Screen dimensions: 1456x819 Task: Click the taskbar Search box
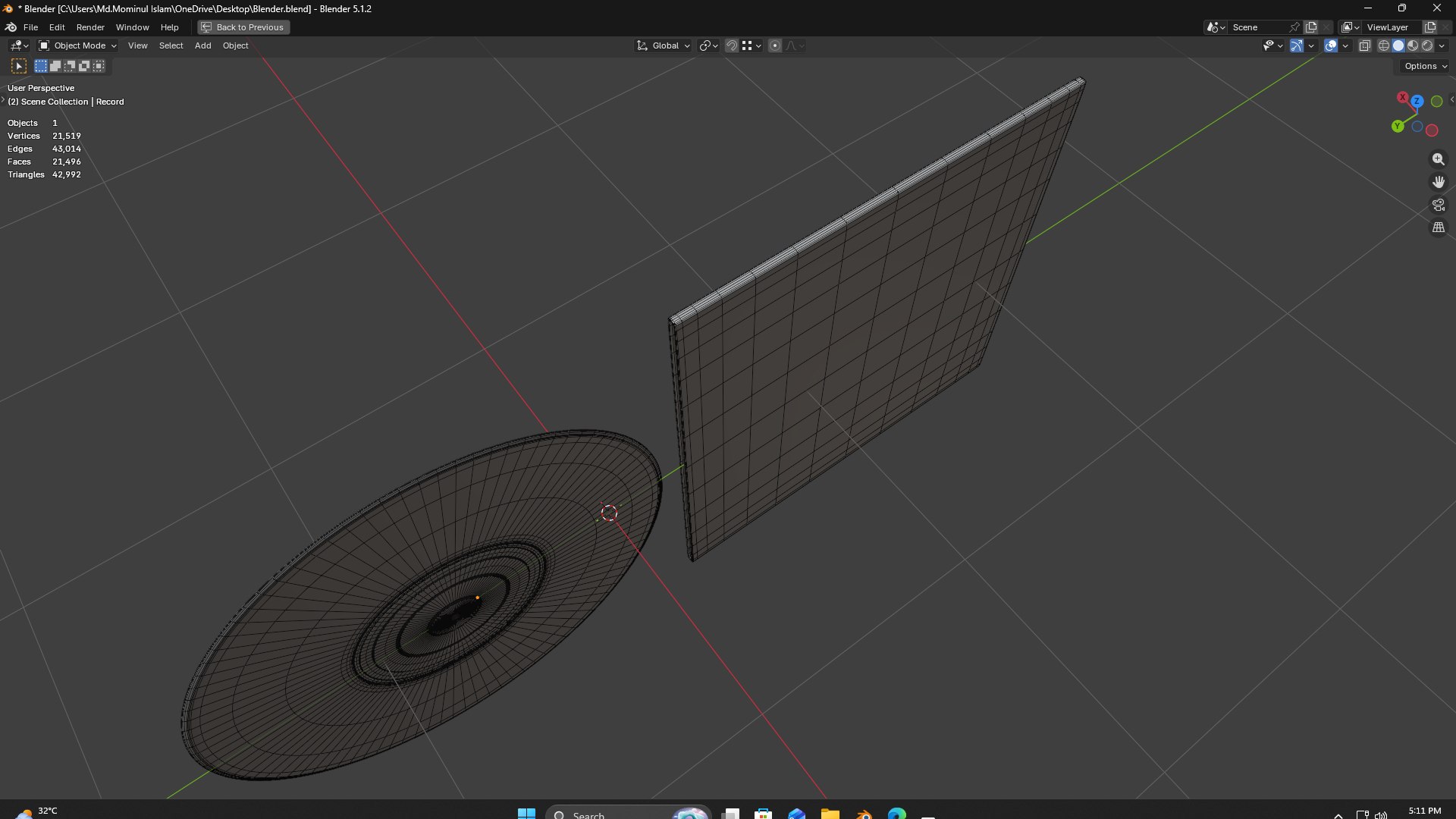(x=628, y=814)
